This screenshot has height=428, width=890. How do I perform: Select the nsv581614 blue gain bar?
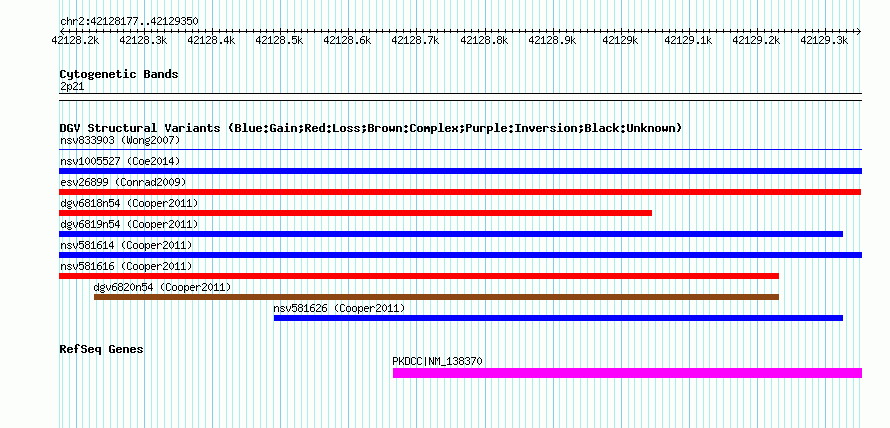click(460, 255)
